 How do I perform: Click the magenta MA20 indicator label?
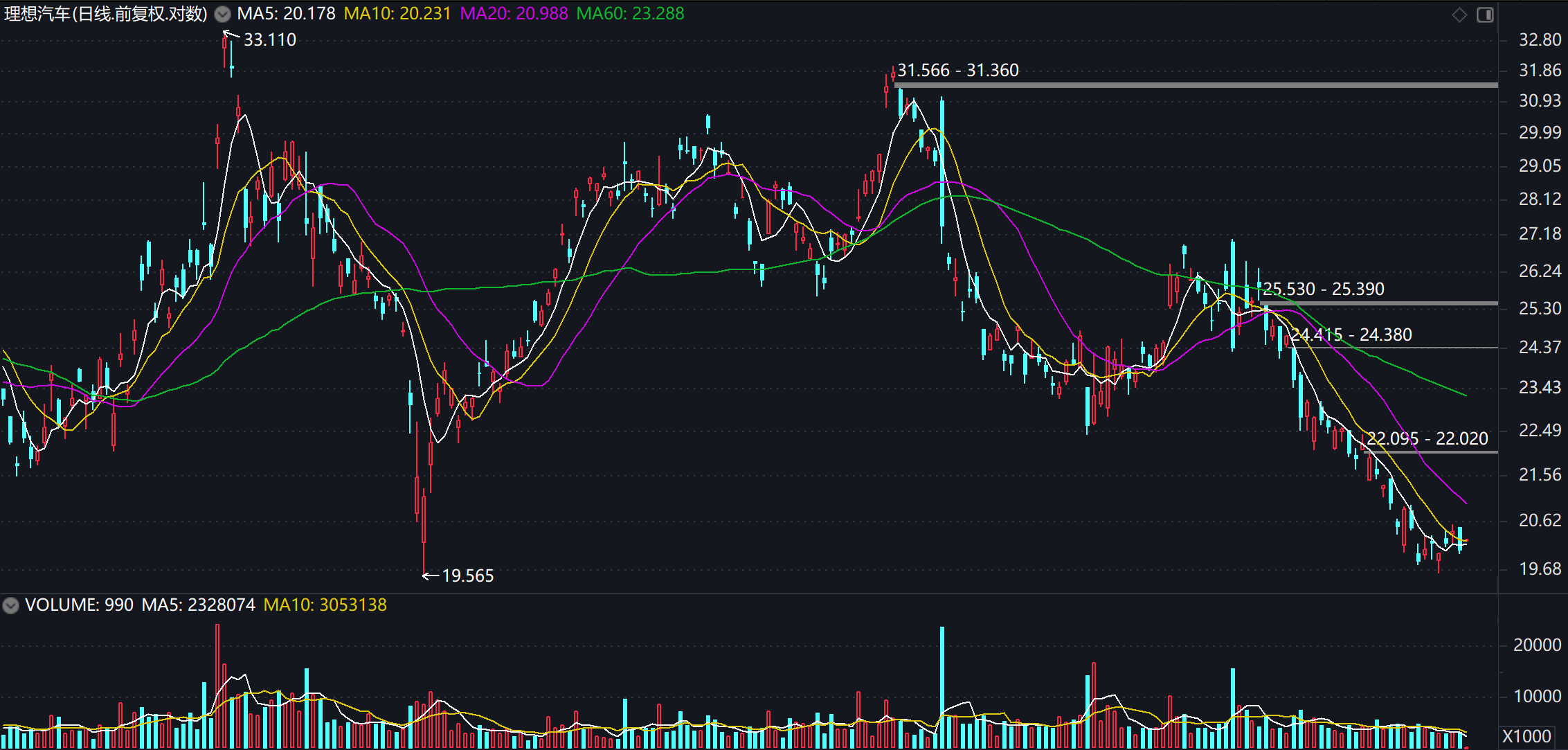click(x=514, y=14)
